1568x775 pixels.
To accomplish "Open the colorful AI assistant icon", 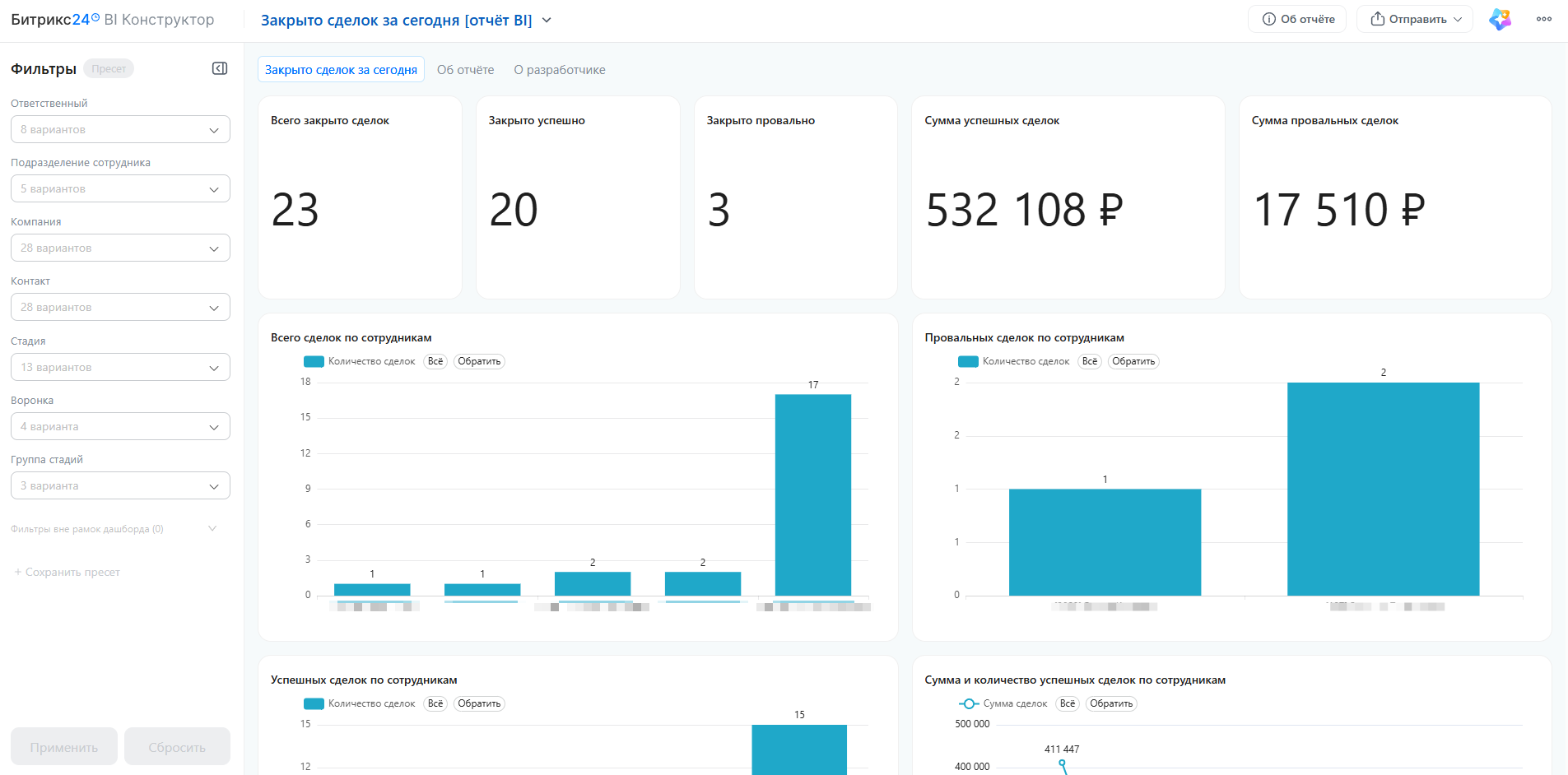I will tap(1500, 19).
